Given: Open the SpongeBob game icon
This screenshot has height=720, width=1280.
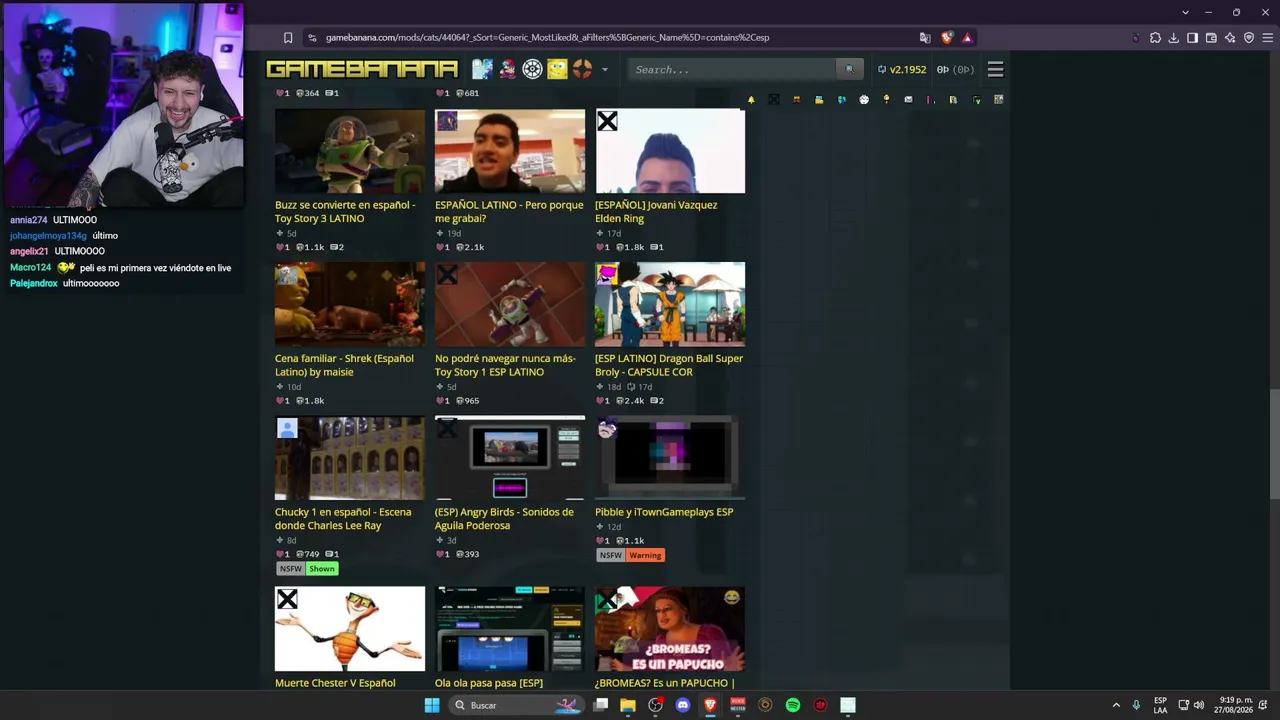Looking at the screenshot, I should 557,69.
